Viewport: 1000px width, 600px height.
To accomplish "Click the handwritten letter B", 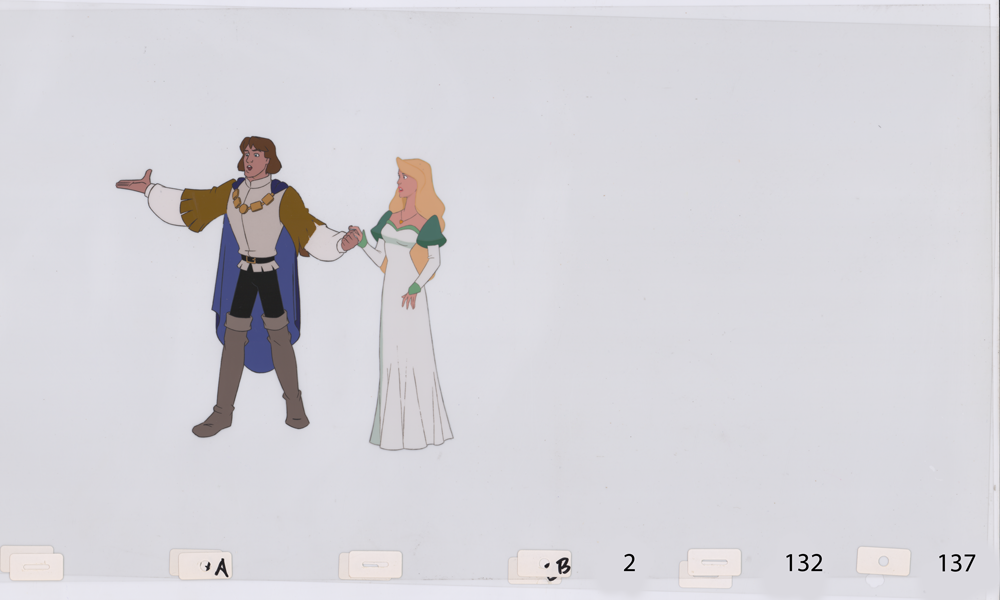I will [562, 566].
